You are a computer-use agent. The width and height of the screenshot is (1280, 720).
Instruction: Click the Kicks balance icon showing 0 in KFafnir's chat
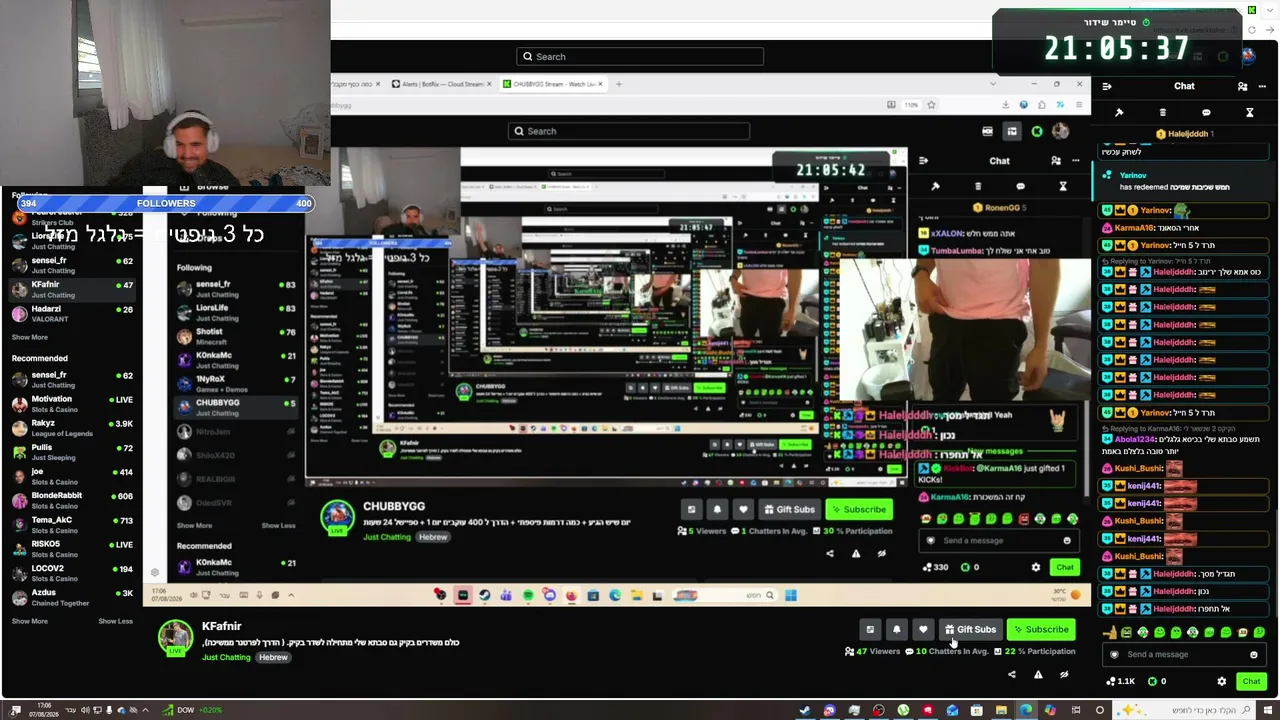point(1157,682)
